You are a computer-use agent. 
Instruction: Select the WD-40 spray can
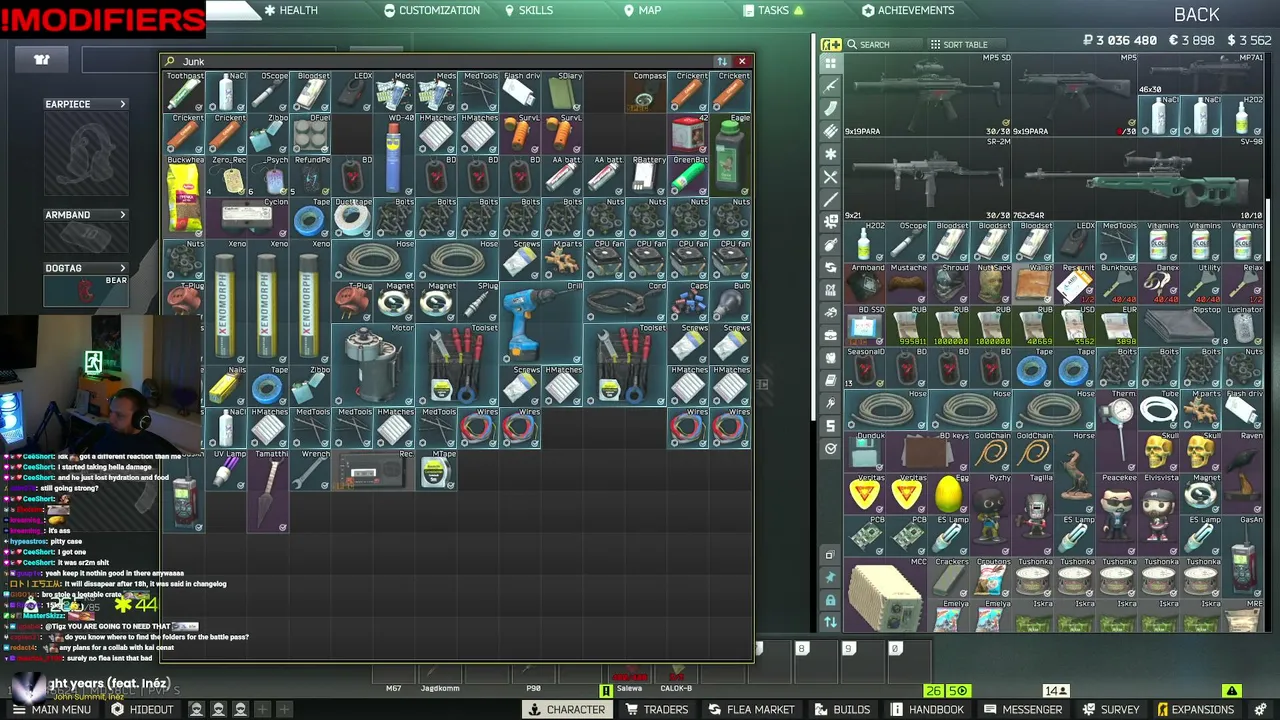point(394,155)
